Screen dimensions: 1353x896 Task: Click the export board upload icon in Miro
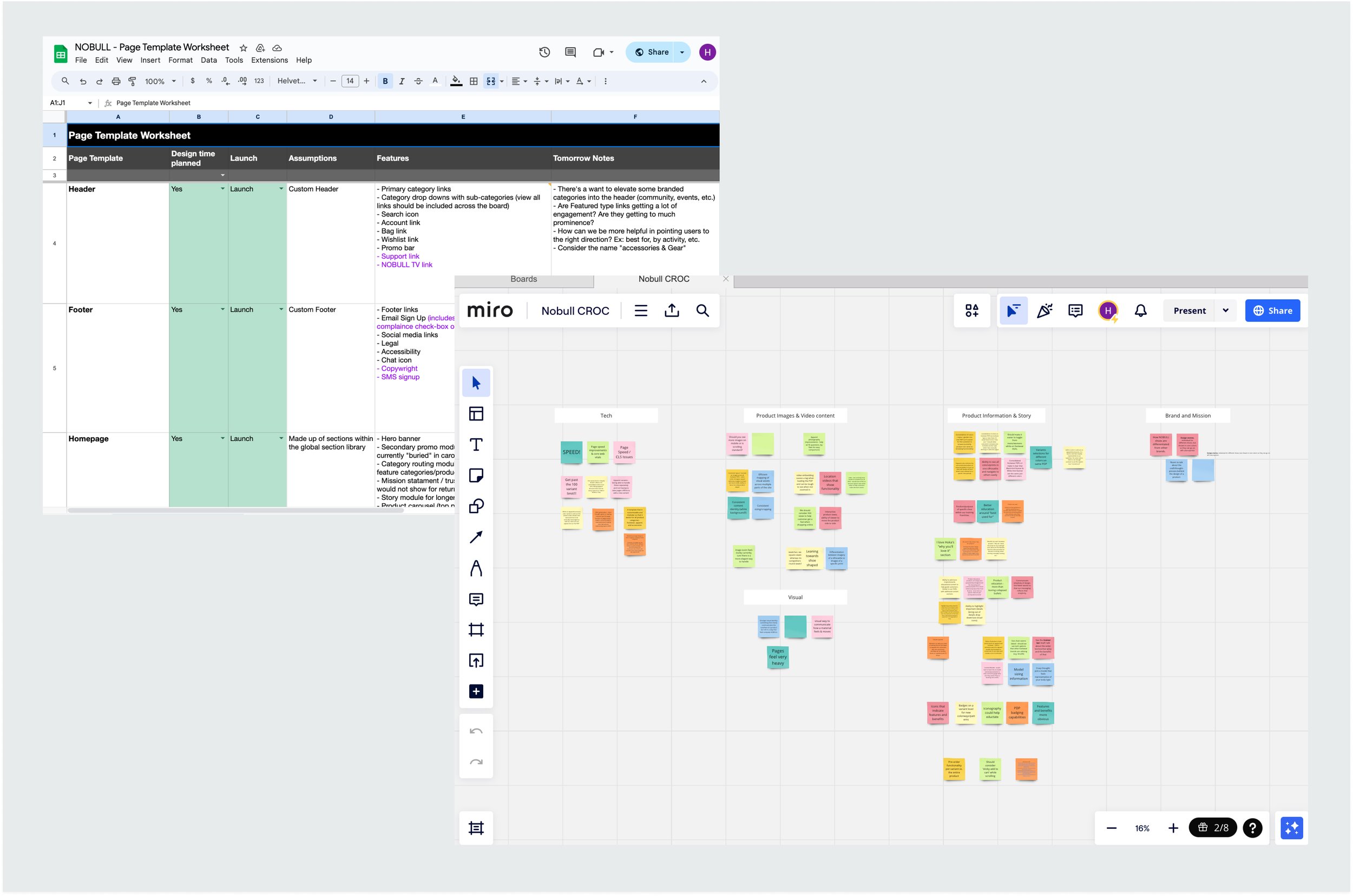pos(672,310)
